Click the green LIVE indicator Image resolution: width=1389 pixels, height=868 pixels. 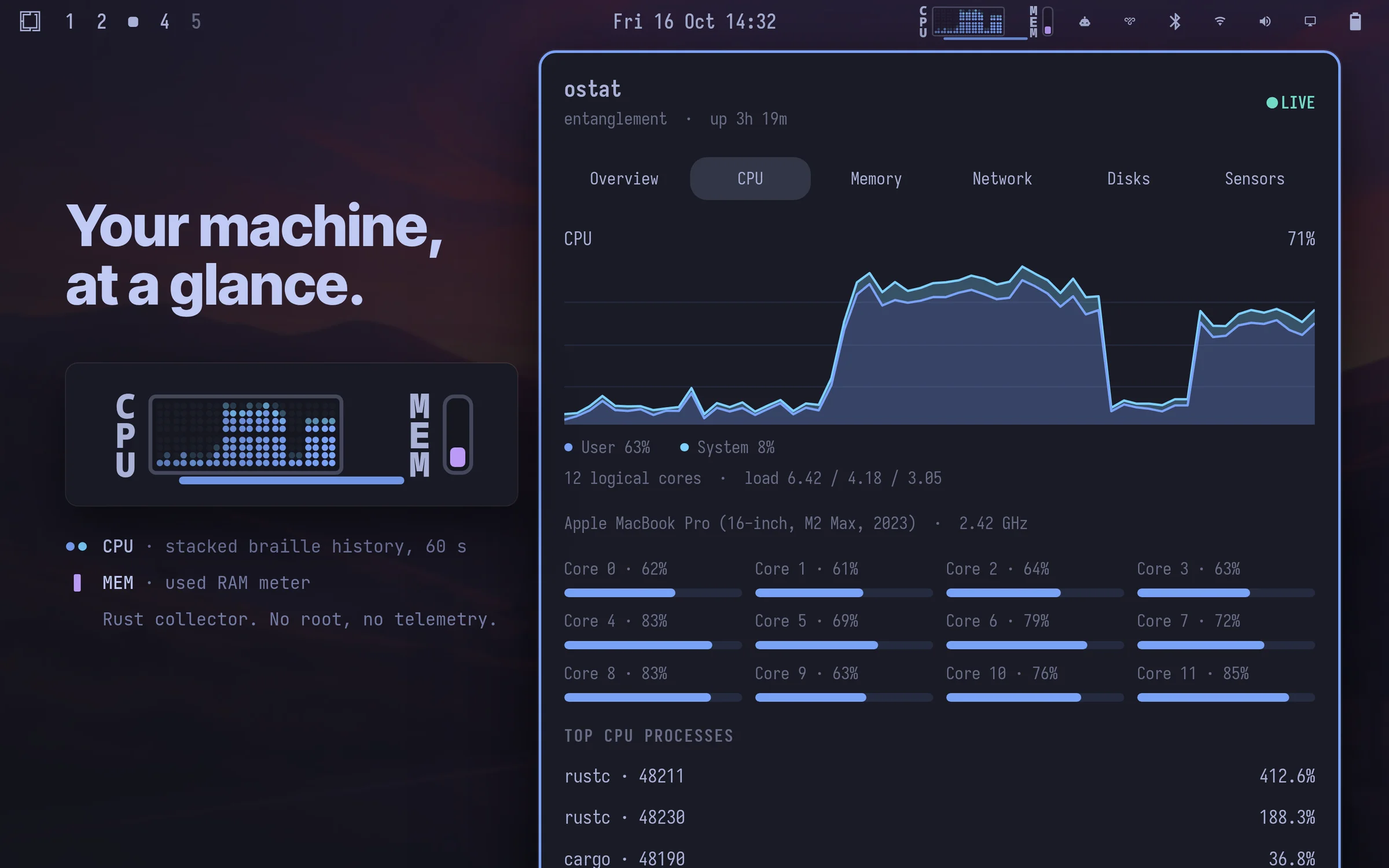point(1291,103)
